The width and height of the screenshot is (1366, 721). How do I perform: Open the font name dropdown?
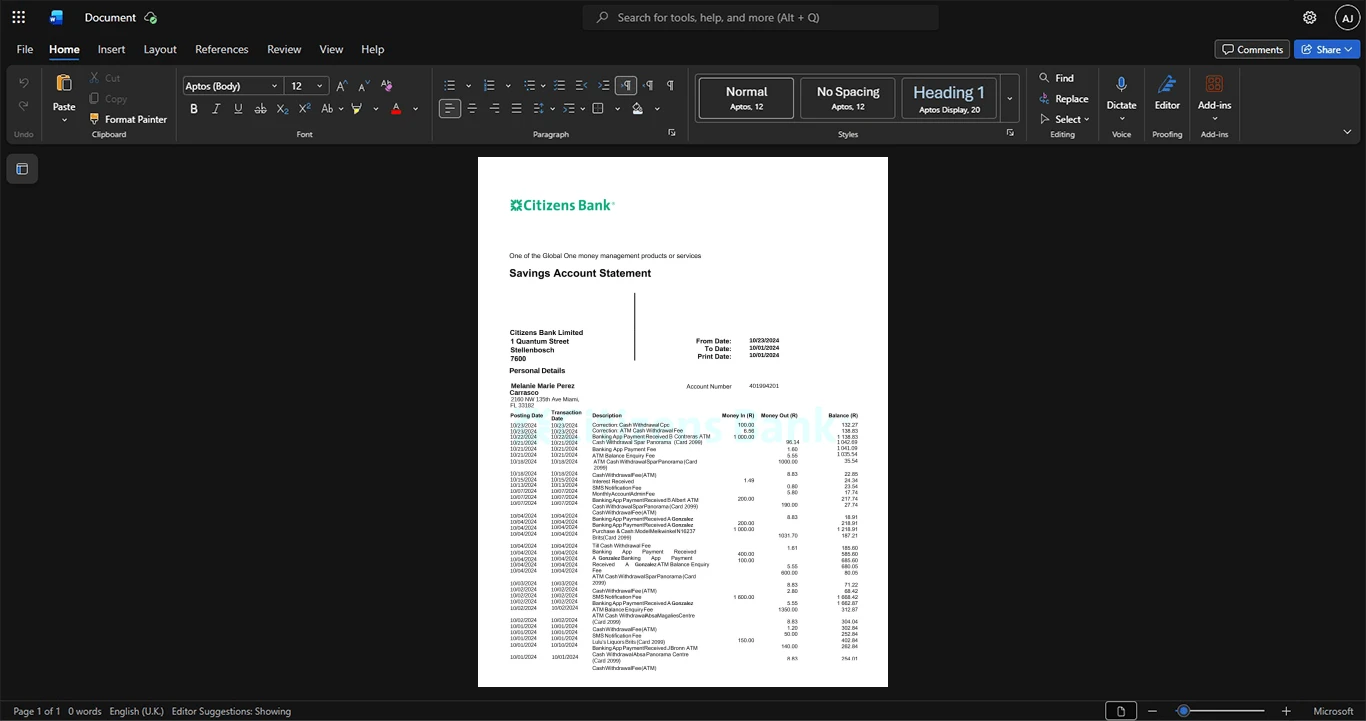tap(274, 86)
